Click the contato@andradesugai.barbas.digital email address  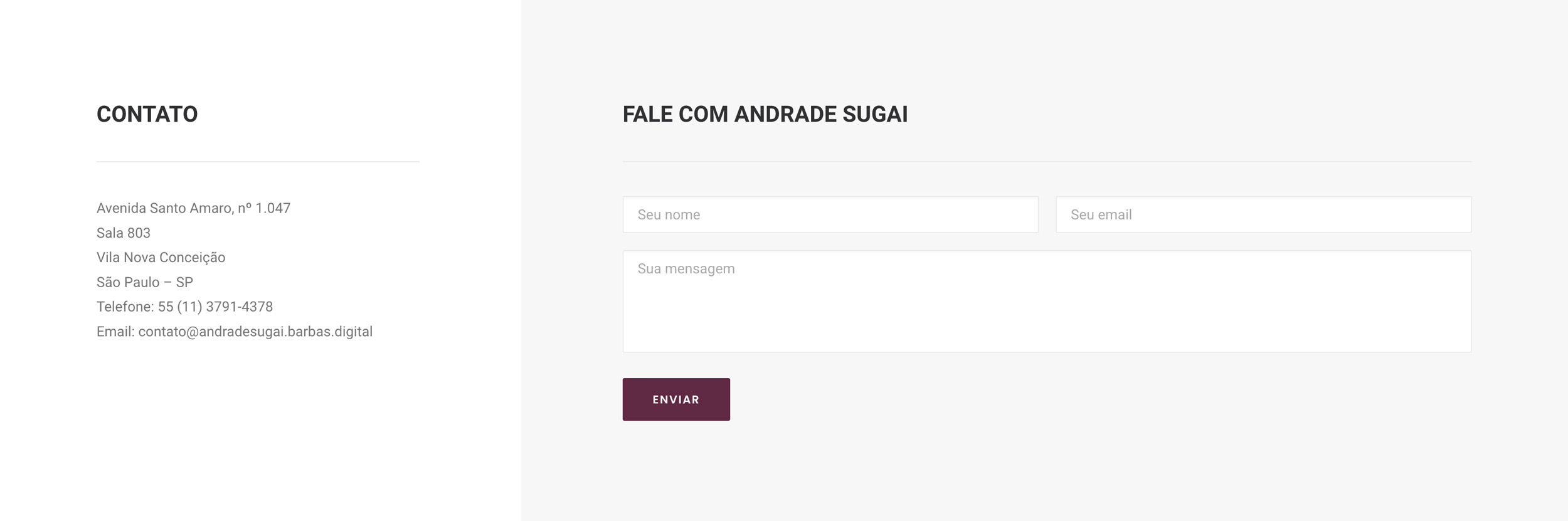pyautogui.click(x=255, y=332)
